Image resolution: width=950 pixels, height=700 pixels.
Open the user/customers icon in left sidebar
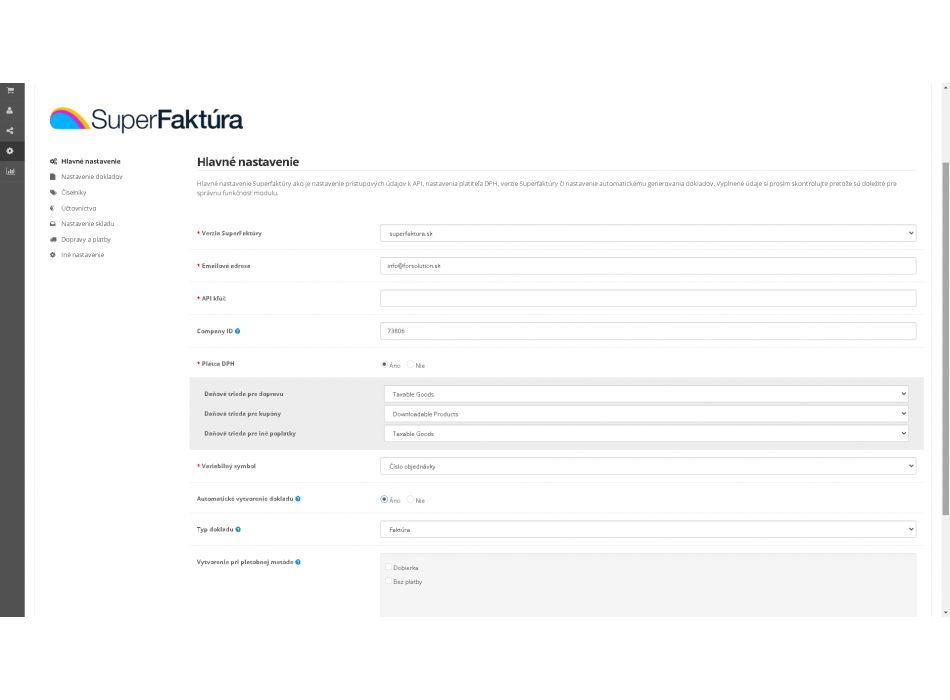pyautogui.click(x=10, y=110)
